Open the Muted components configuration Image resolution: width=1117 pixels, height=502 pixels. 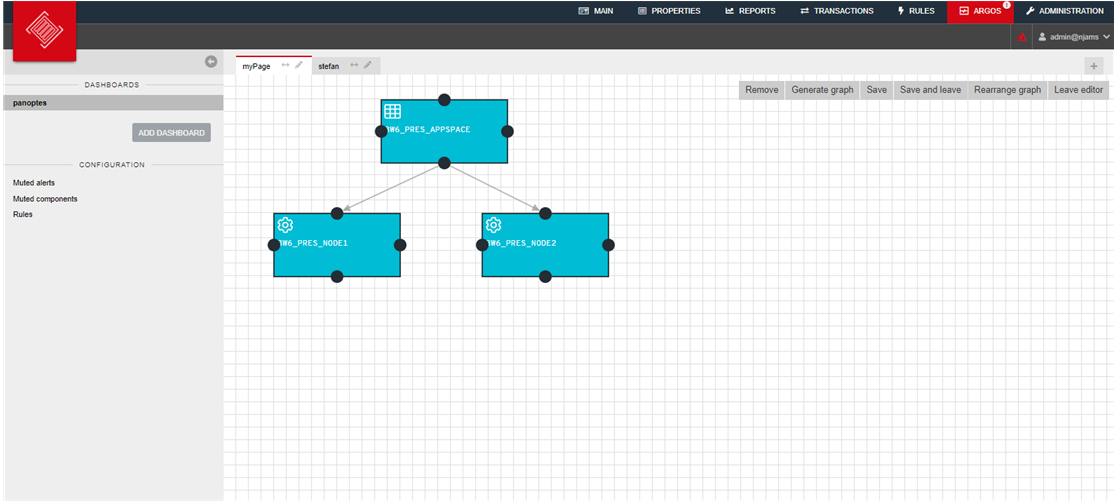click(45, 199)
